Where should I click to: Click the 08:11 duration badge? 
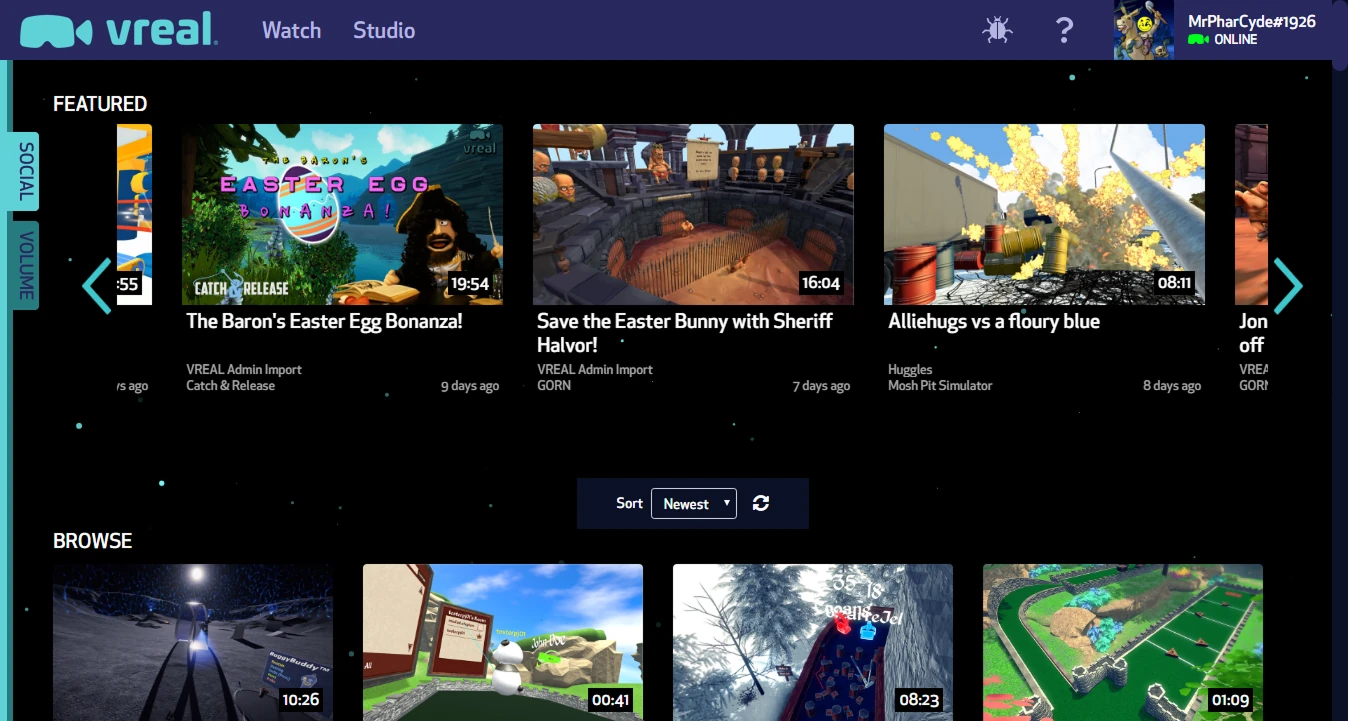[1174, 283]
